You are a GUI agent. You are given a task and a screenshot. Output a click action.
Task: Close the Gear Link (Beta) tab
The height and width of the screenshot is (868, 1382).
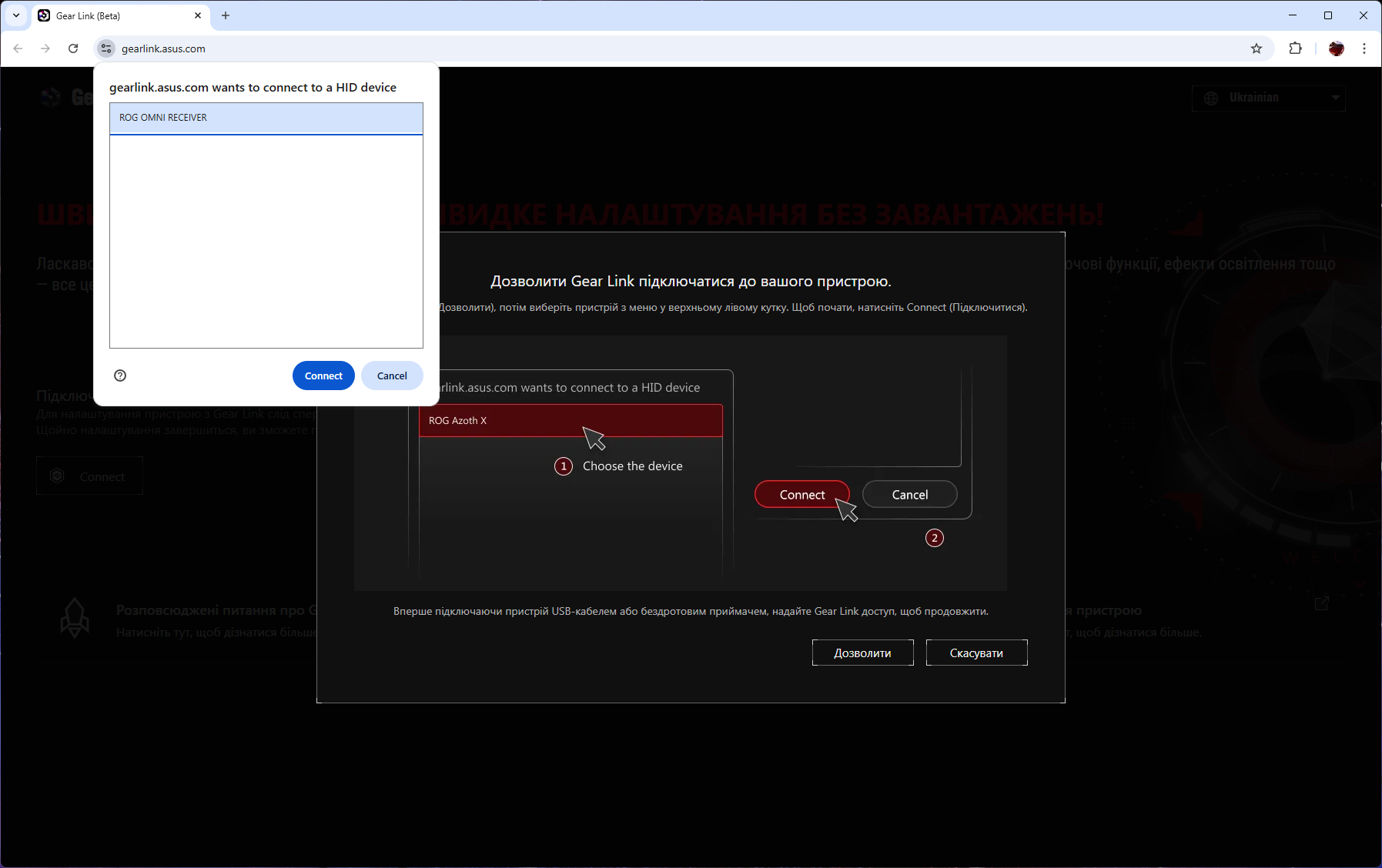pos(198,15)
